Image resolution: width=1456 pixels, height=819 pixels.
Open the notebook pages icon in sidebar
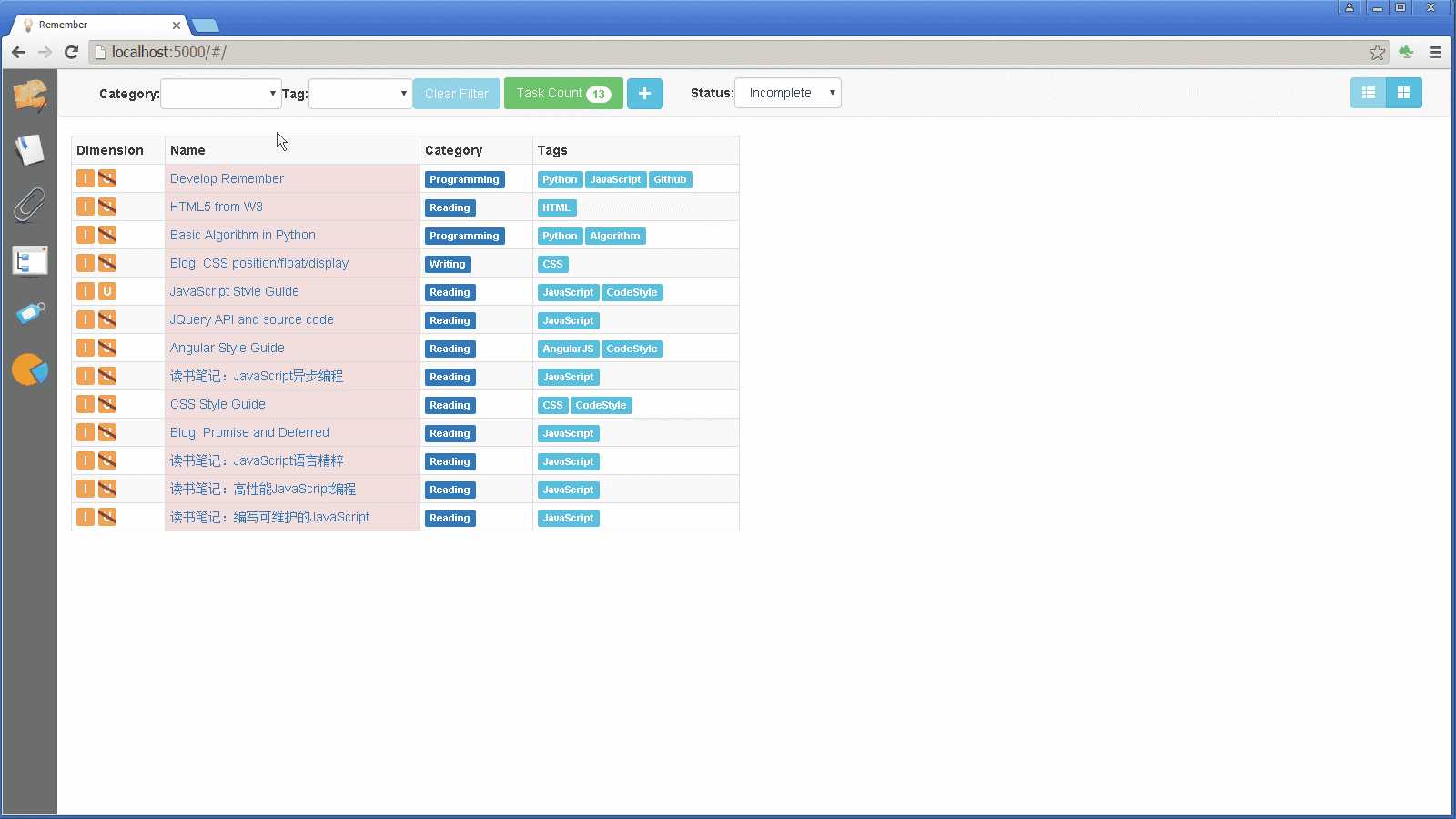[30, 150]
